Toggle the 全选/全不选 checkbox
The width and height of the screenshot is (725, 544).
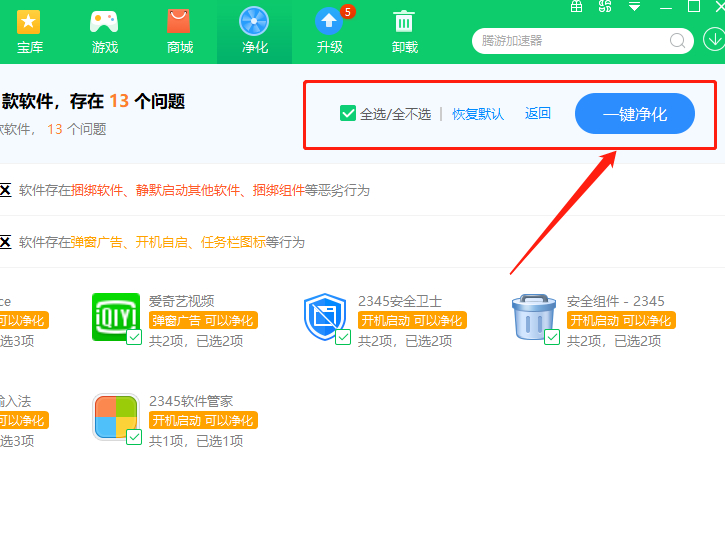tap(348, 113)
